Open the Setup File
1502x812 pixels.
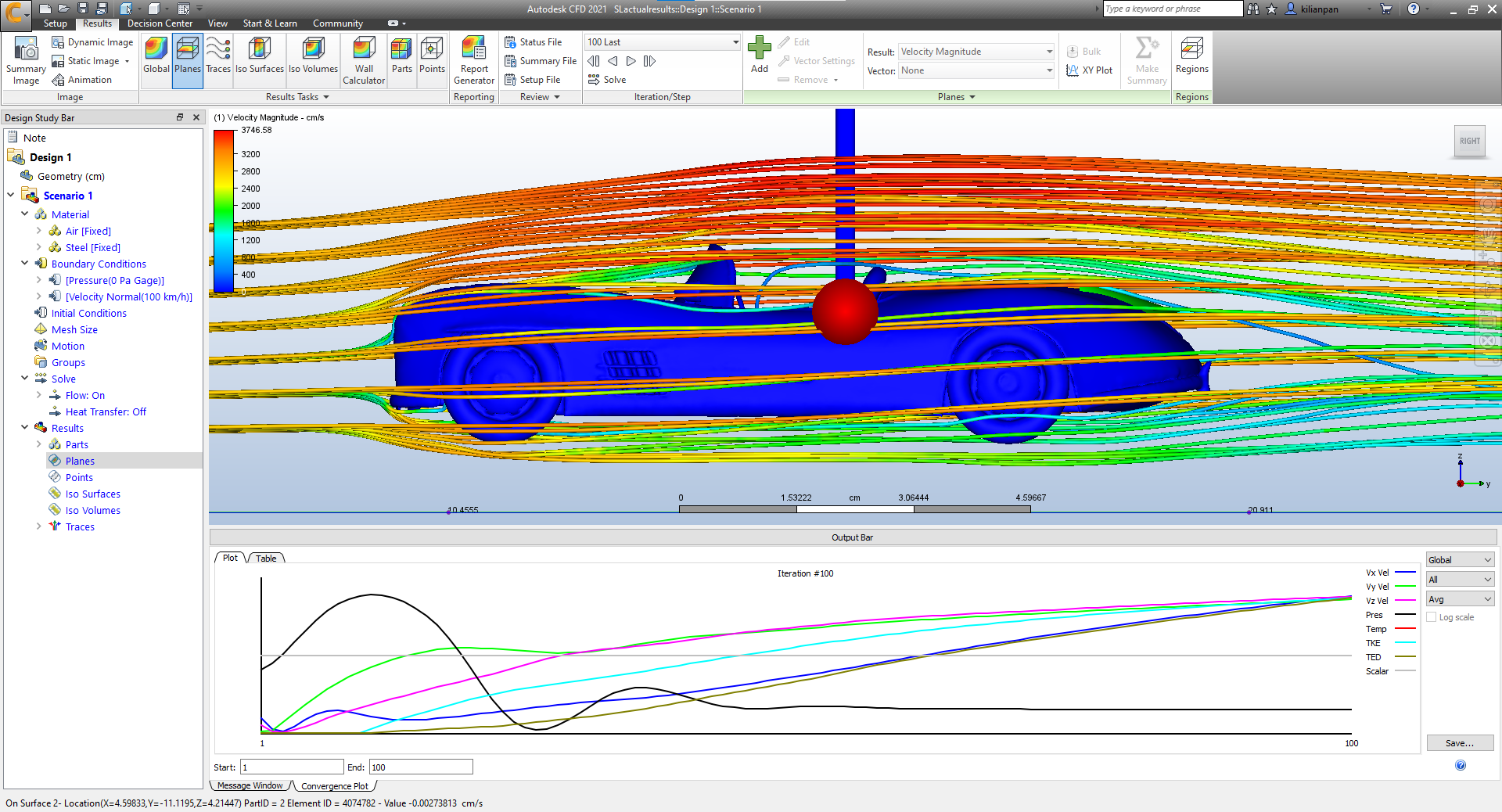point(532,80)
